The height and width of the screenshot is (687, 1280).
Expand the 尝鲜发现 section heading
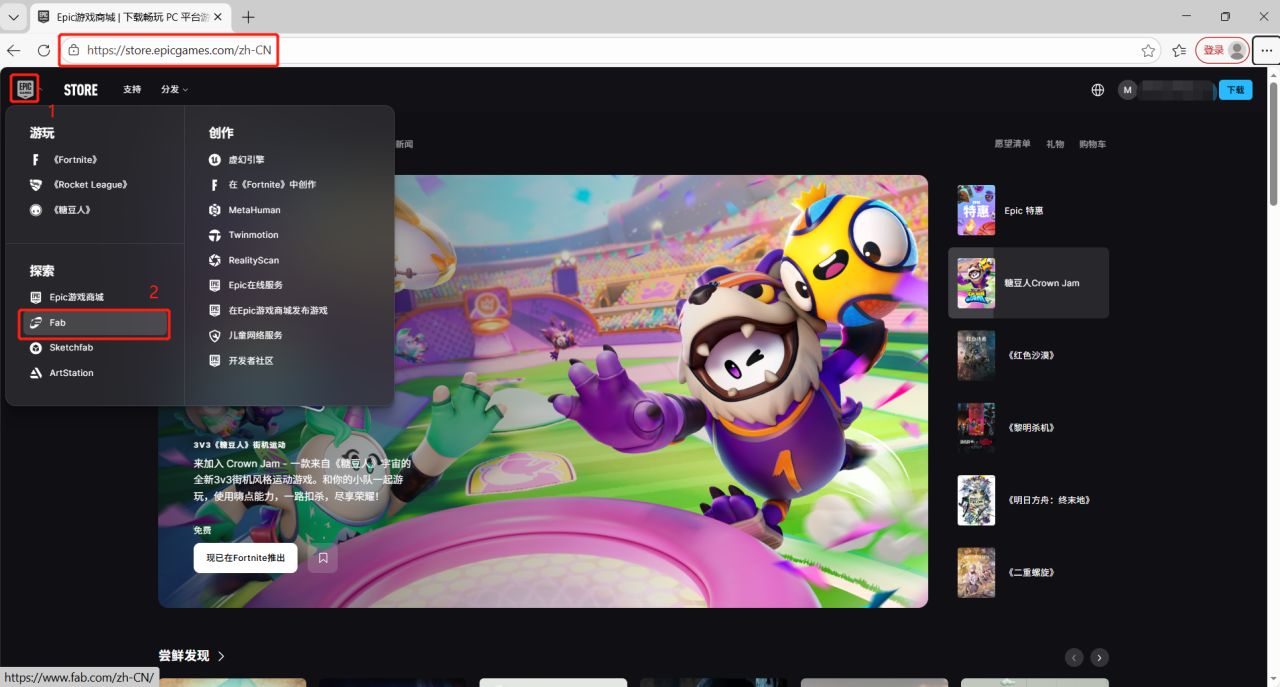pos(192,656)
